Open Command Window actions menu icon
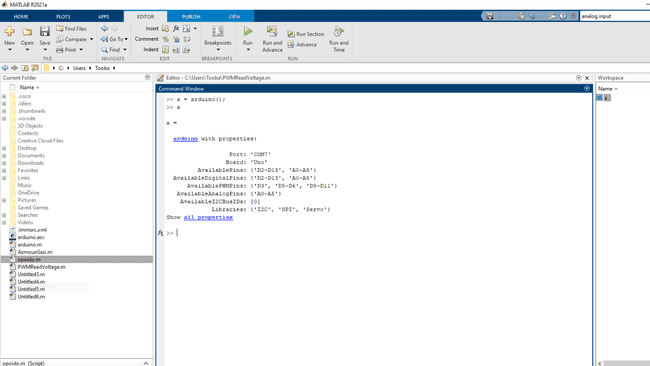 click(x=587, y=88)
